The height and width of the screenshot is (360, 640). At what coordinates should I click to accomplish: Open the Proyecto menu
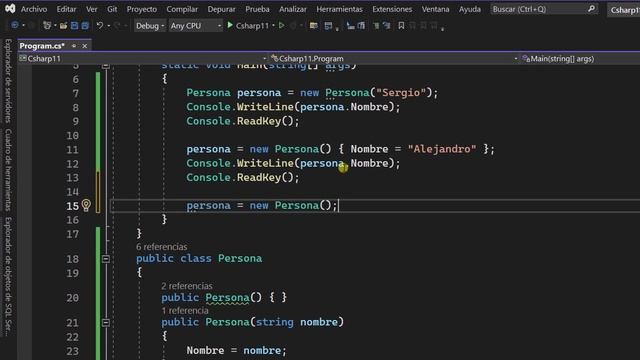tap(142, 9)
